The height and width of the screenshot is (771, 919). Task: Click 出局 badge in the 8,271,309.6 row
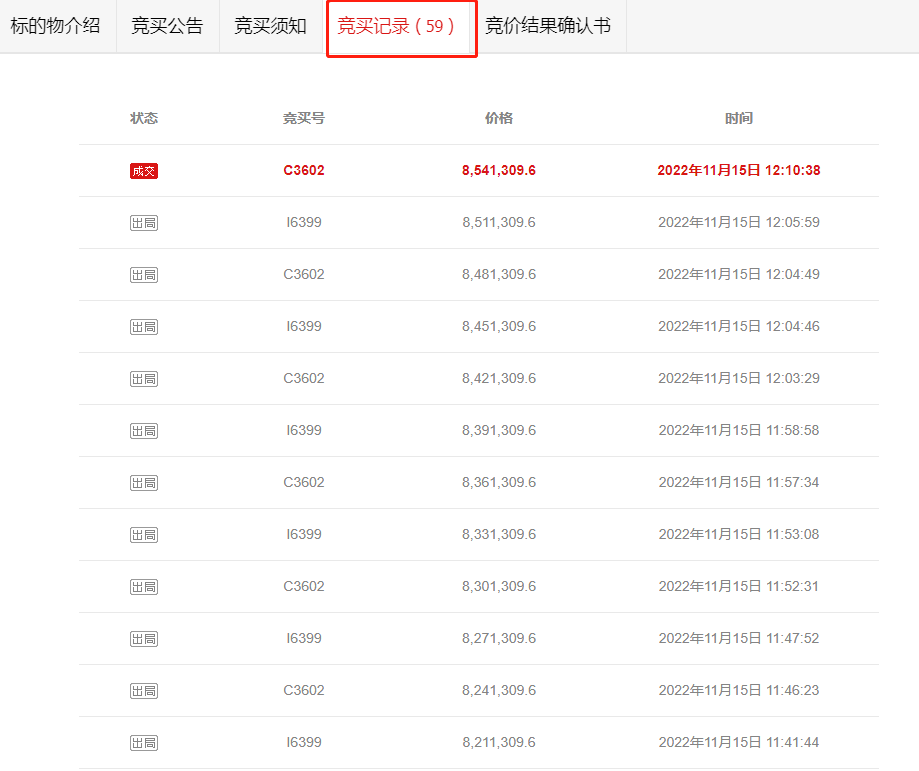pyautogui.click(x=144, y=639)
